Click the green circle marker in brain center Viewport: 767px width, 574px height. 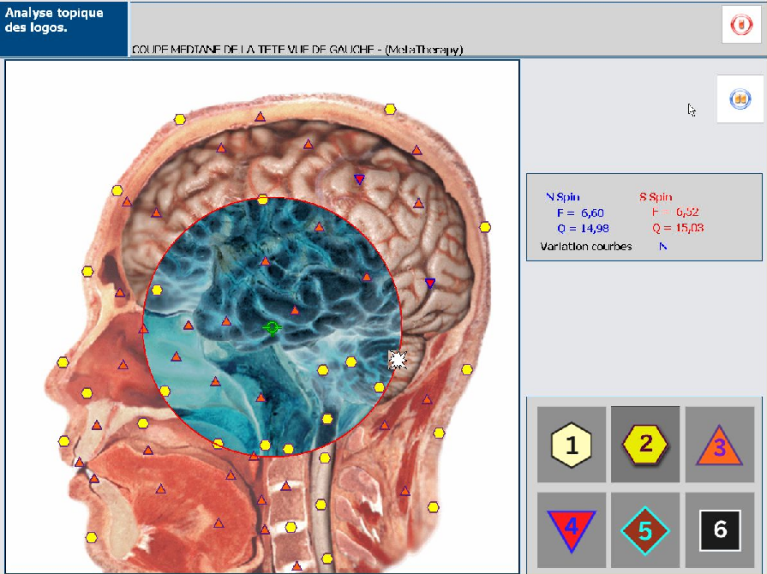pos(272,327)
